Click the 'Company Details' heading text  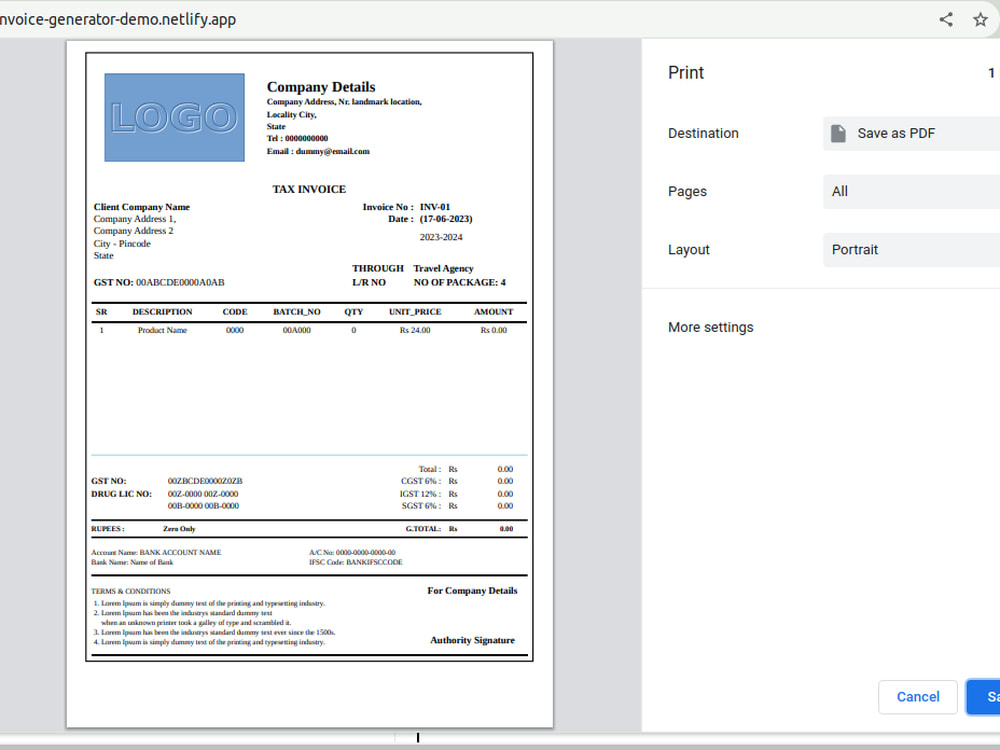pyautogui.click(x=321, y=87)
